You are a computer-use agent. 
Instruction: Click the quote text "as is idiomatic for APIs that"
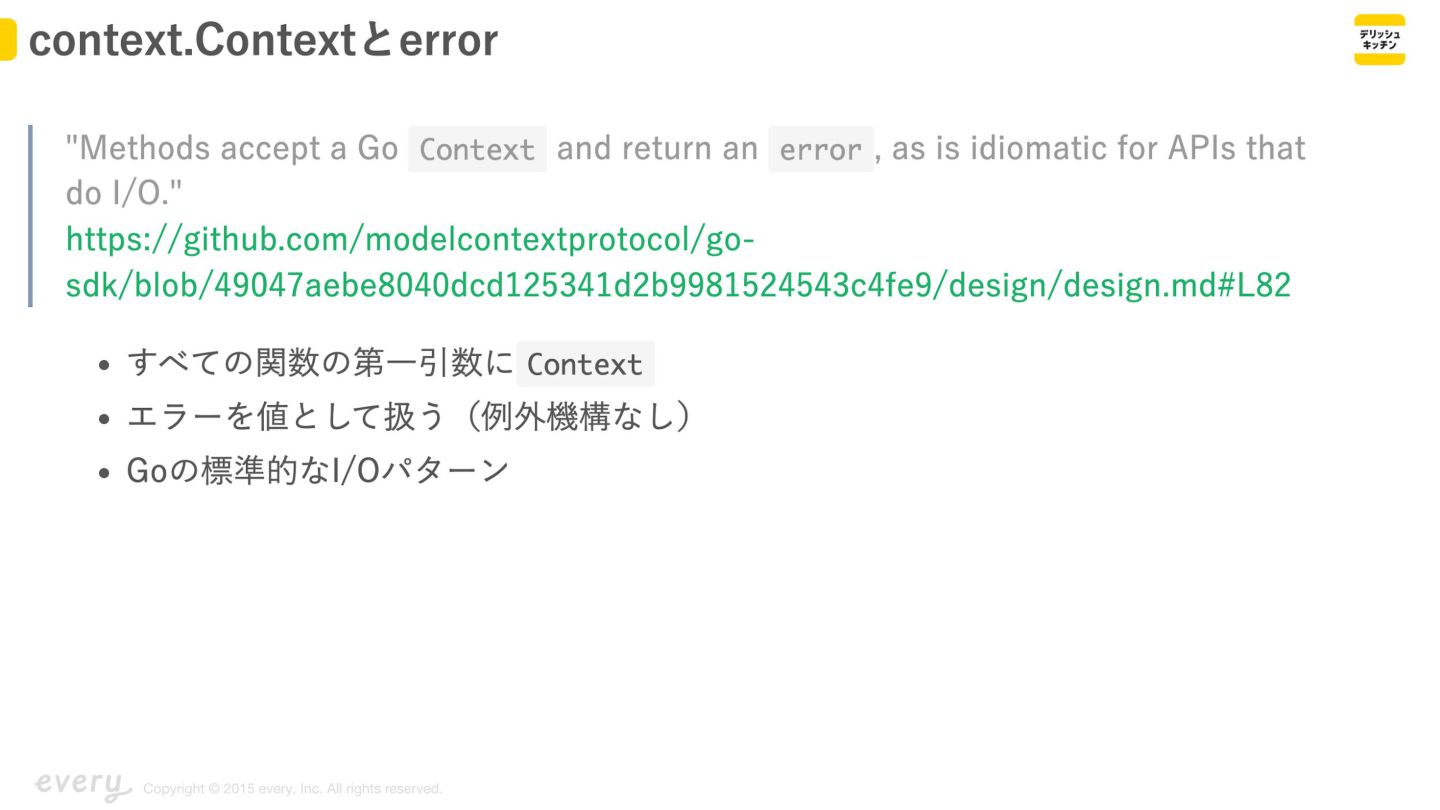1098,148
